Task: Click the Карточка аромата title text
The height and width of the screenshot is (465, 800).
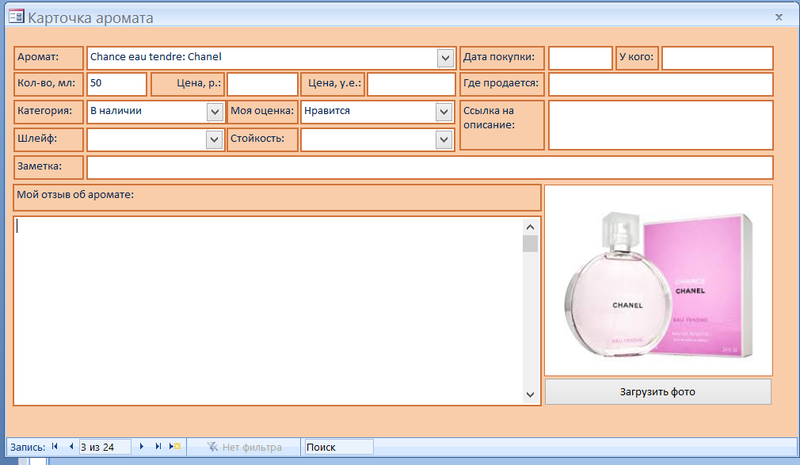Action: pyautogui.click(x=90, y=18)
